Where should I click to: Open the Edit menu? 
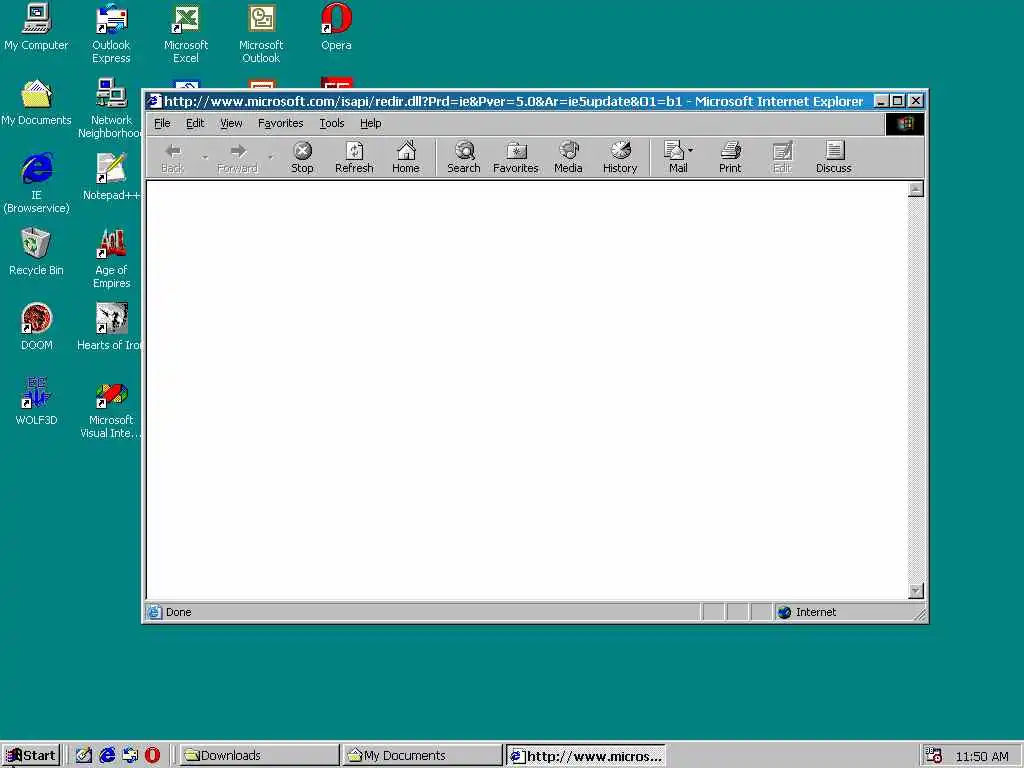tap(195, 123)
